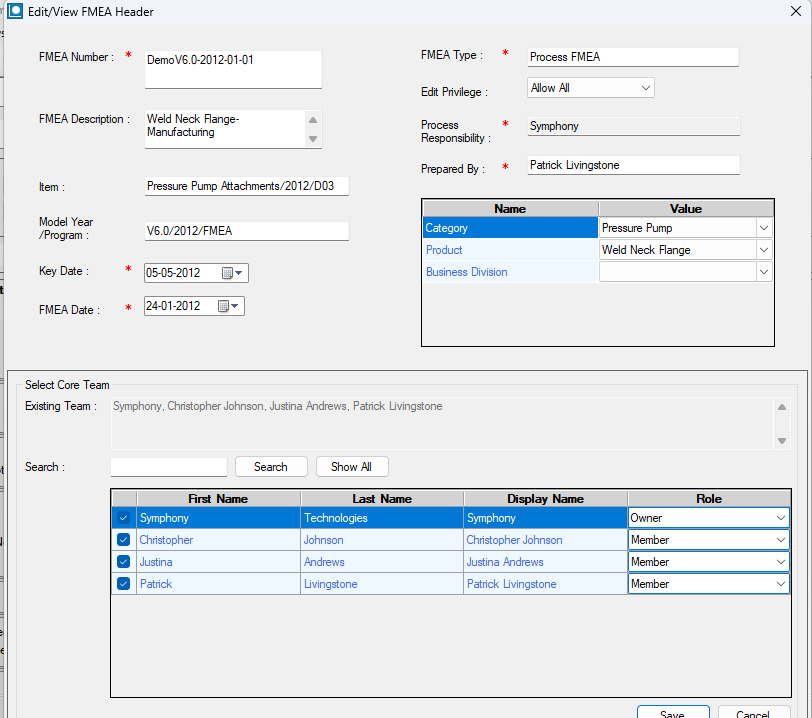The height and width of the screenshot is (718, 812).
Task: Change the role dropdown for Symphony
Action: point(780,518)
